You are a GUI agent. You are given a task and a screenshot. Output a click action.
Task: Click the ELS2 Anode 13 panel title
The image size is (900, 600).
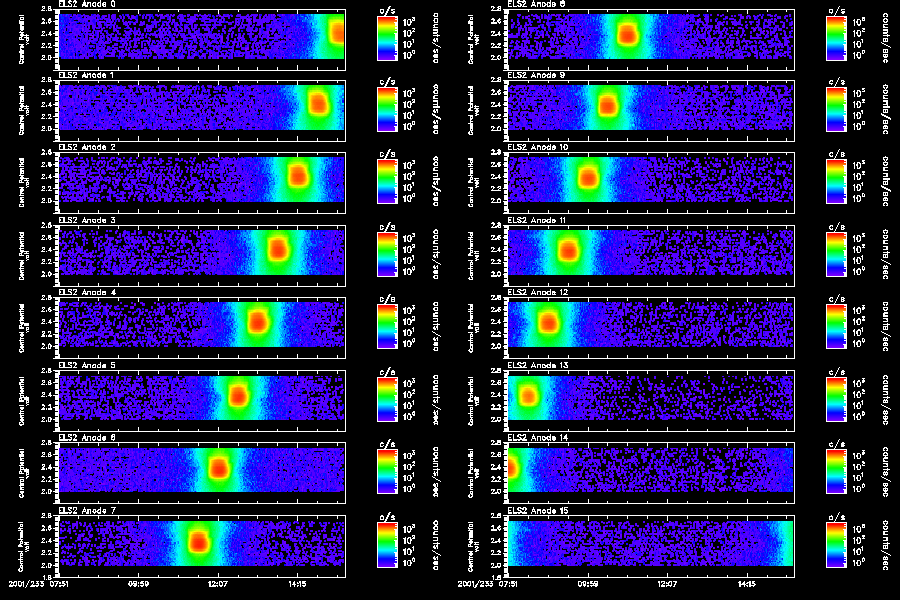click(538, 366)
